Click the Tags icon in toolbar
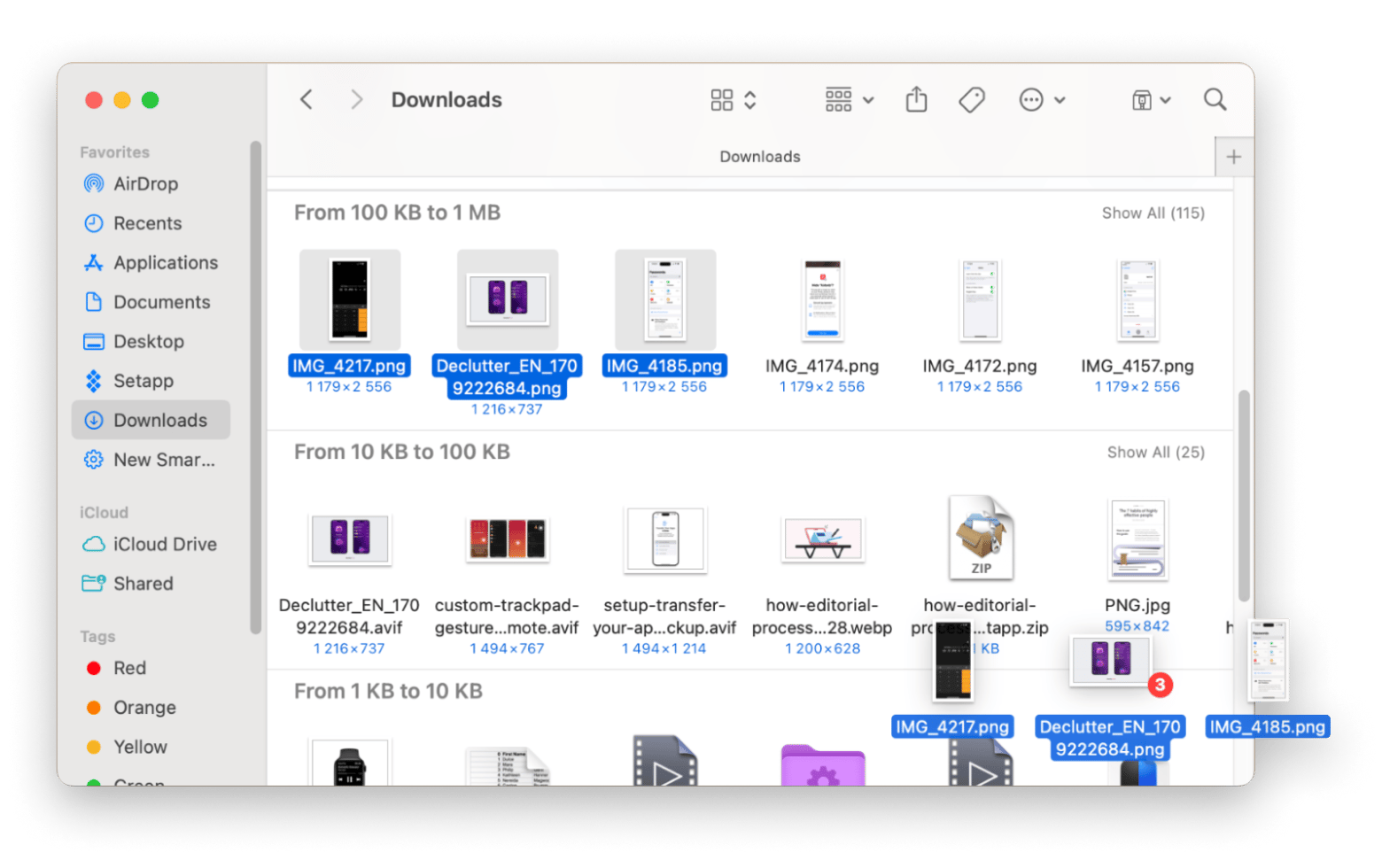This screenshot has width=1382, height=868. tap(972, 100)
